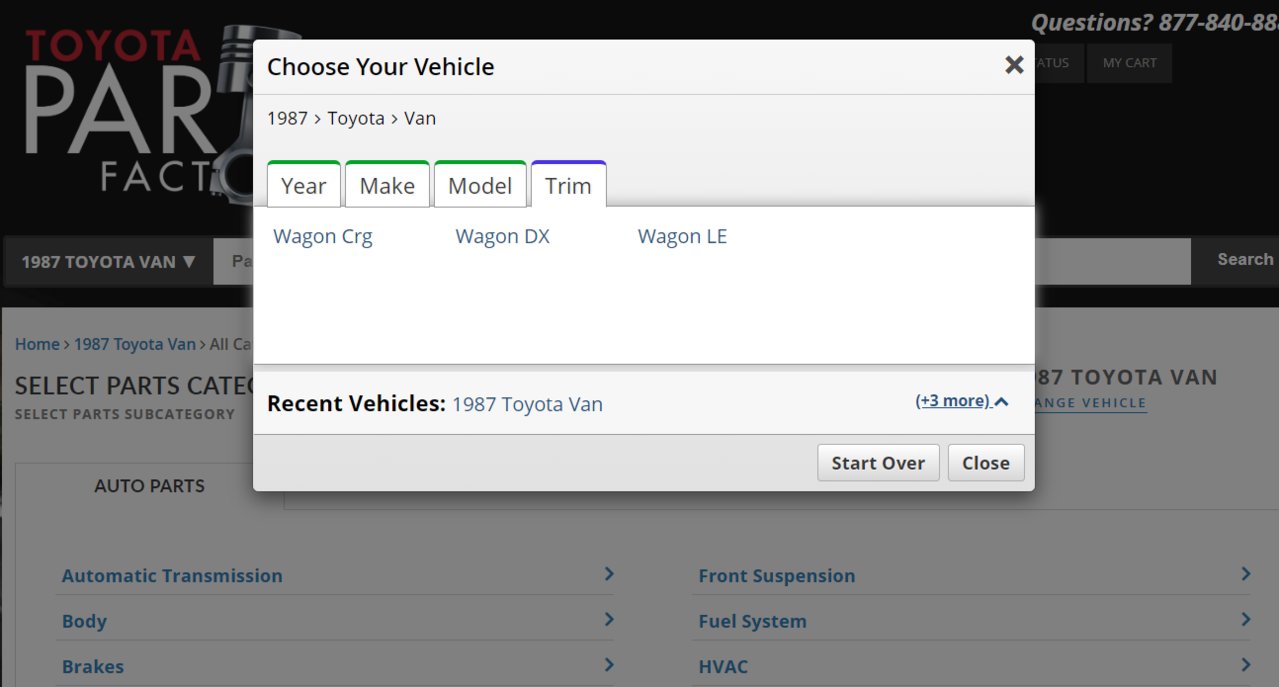Screen dimensions: 1279x687
Task: Click chevron arrow beside Body
Action: tap(609, 620)
